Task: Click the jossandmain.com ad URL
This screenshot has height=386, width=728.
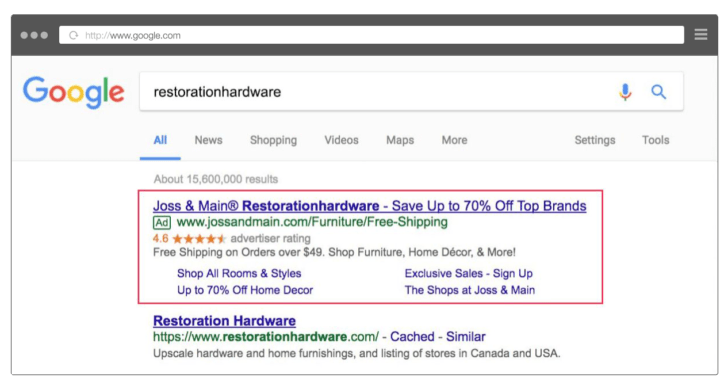Action: pos(312,222)
